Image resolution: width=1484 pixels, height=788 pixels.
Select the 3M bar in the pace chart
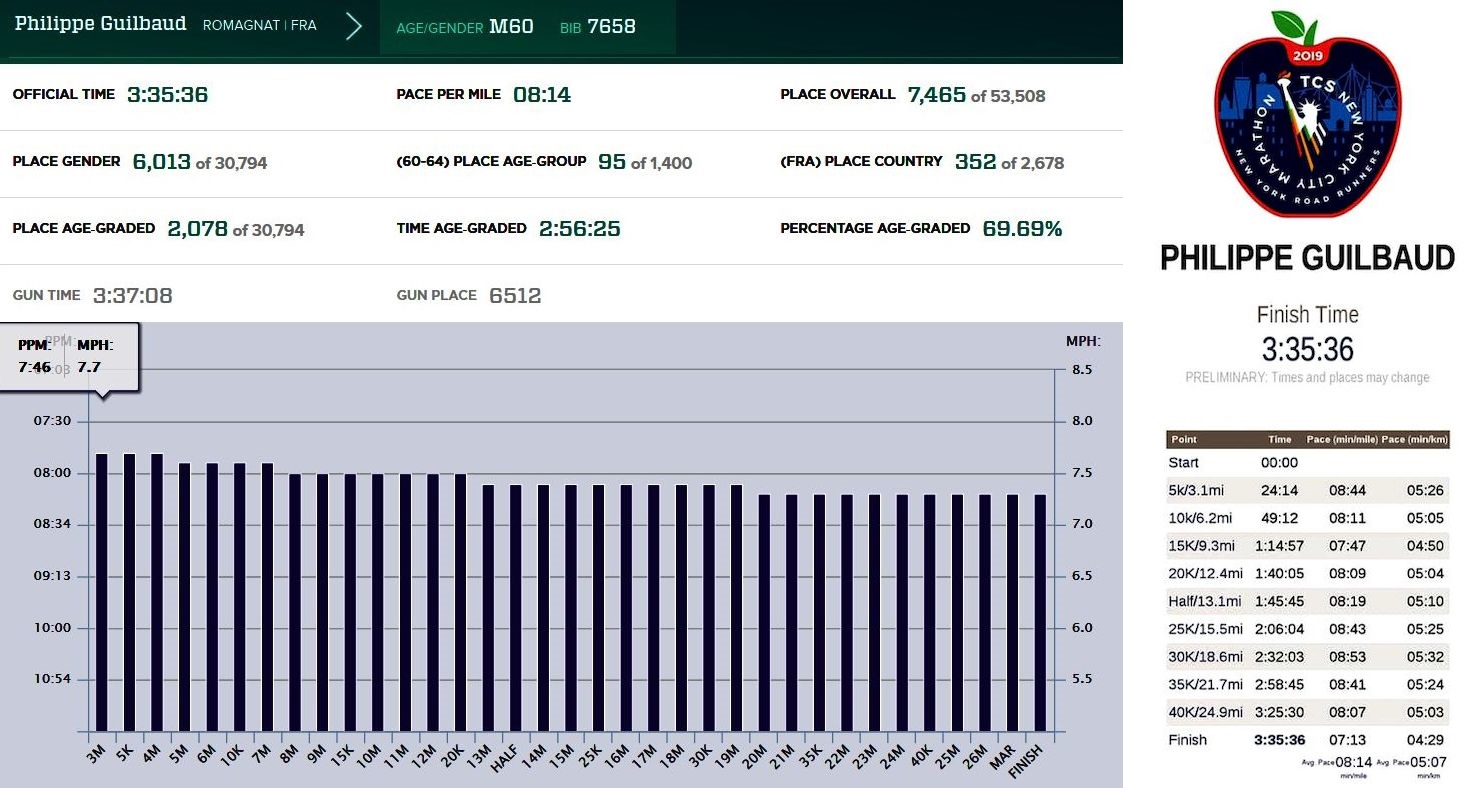tap(101, 592)
